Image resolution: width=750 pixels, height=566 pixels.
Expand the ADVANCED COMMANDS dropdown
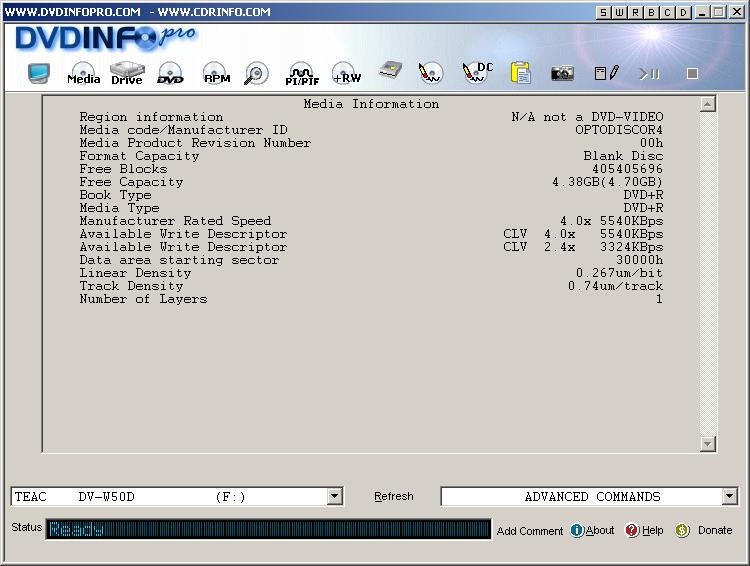point(729,496)
